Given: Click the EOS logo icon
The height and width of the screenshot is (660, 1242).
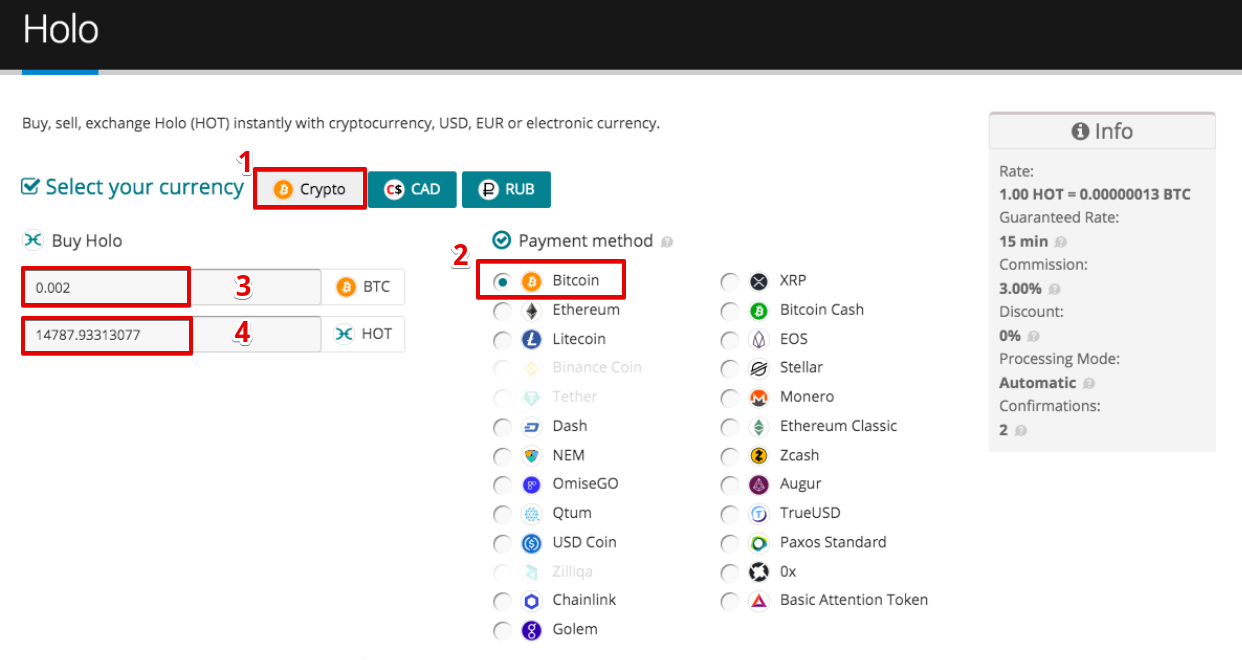Looking at the screenshot, I should [x=759, y=340].
